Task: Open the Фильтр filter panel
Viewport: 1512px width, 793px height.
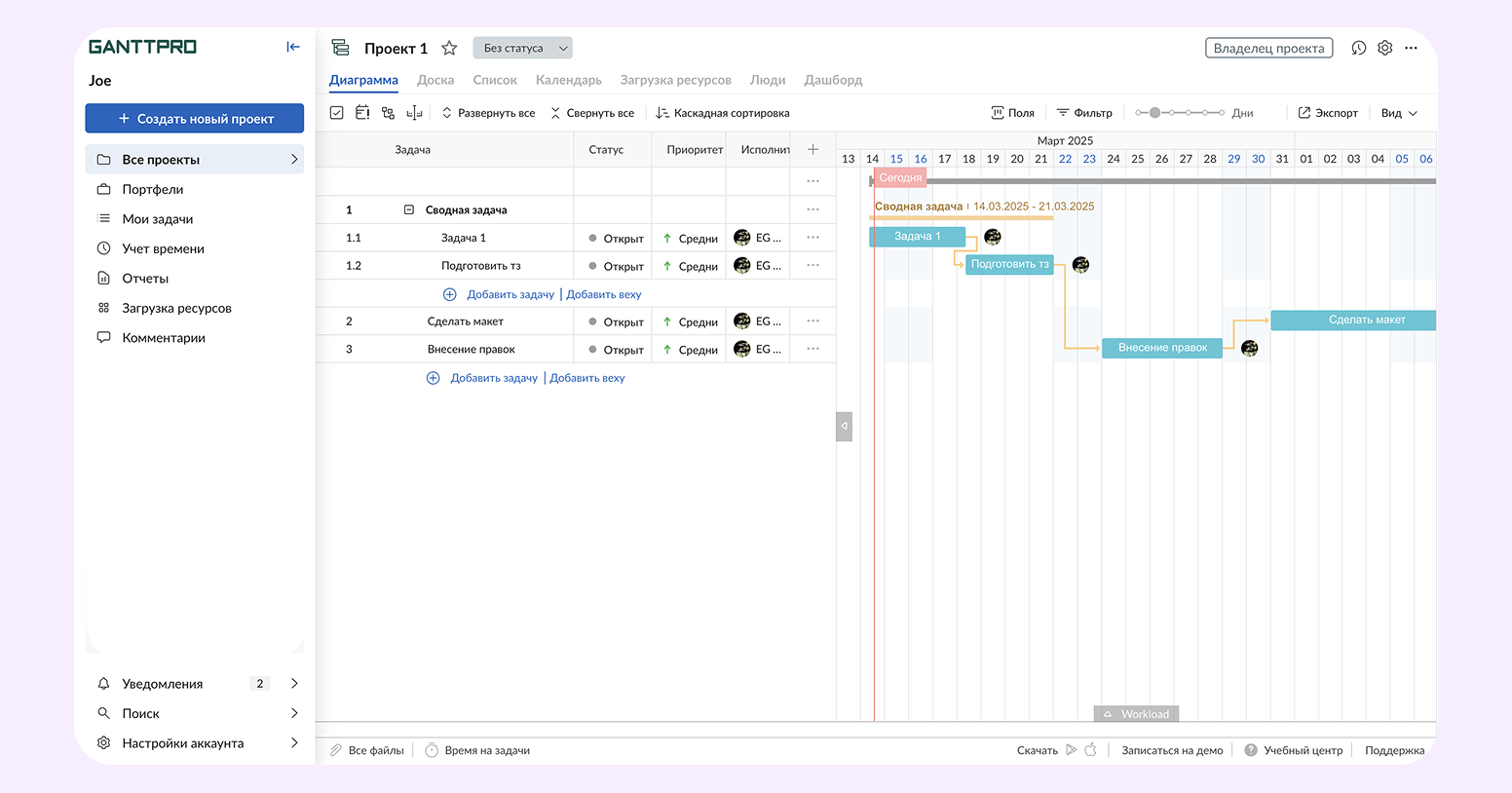Action: 1083,112
